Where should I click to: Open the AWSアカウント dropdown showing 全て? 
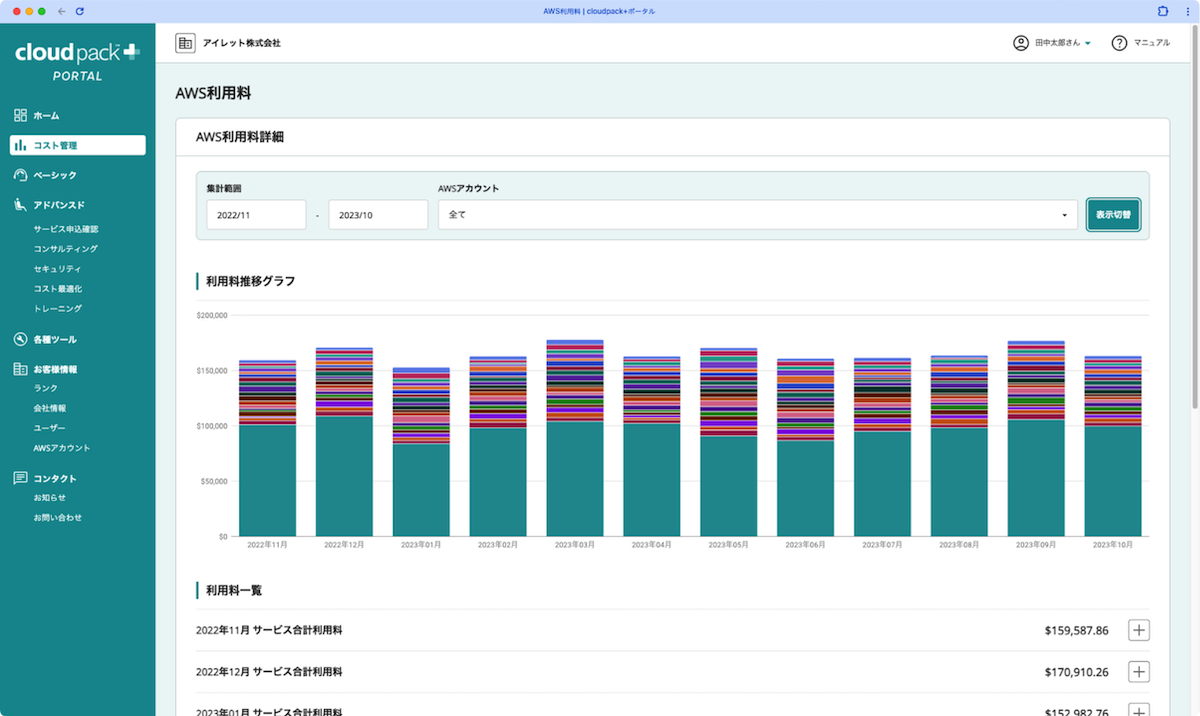pos(757,215)
